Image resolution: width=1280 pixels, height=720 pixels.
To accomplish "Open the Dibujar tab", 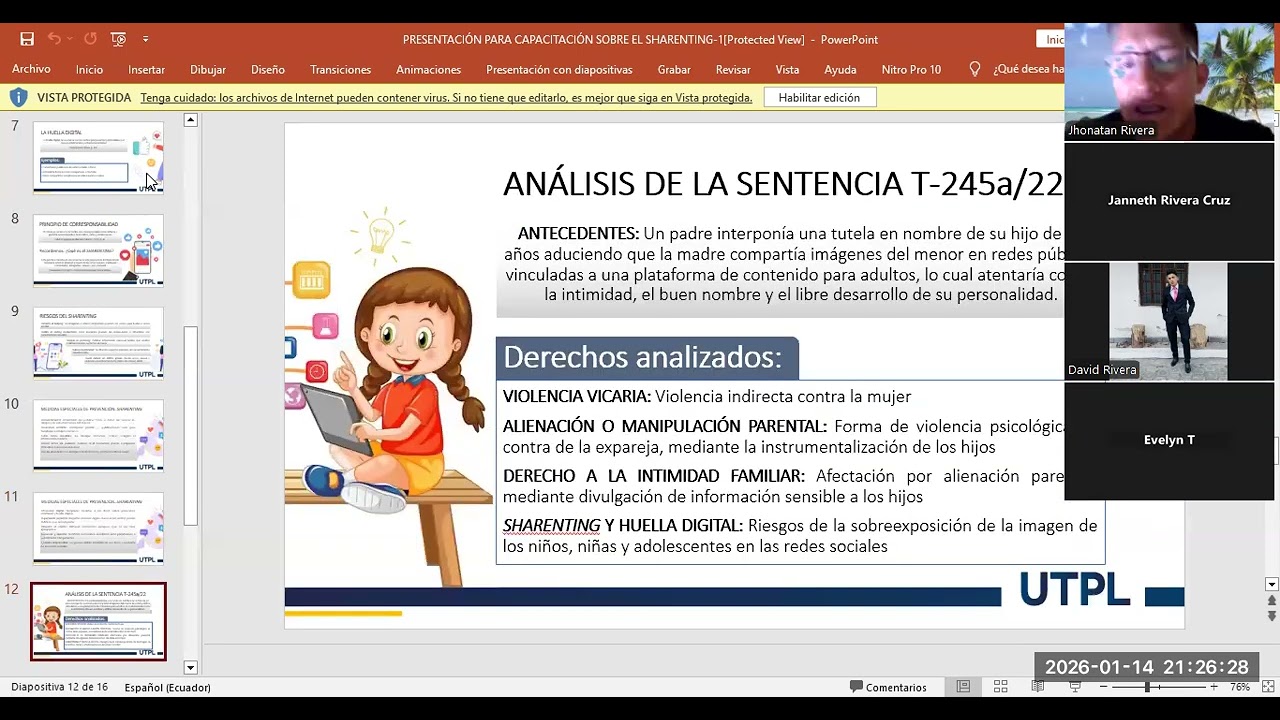I will click(207, 69).
